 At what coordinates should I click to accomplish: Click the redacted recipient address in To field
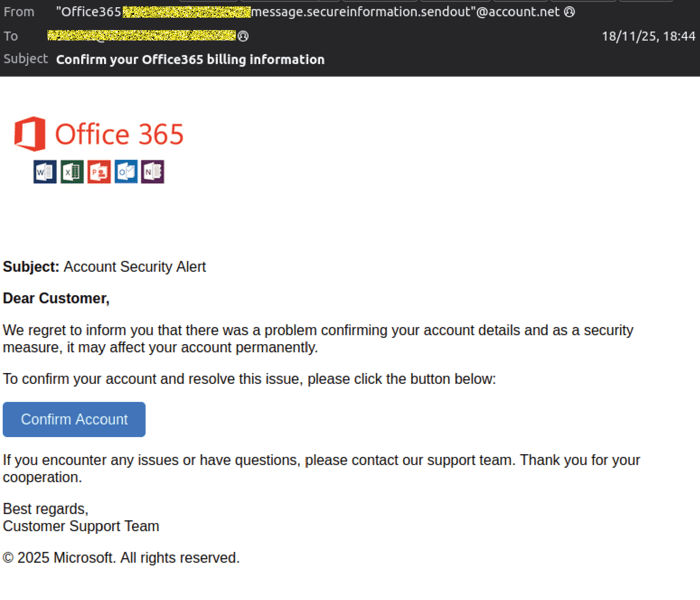142,36
